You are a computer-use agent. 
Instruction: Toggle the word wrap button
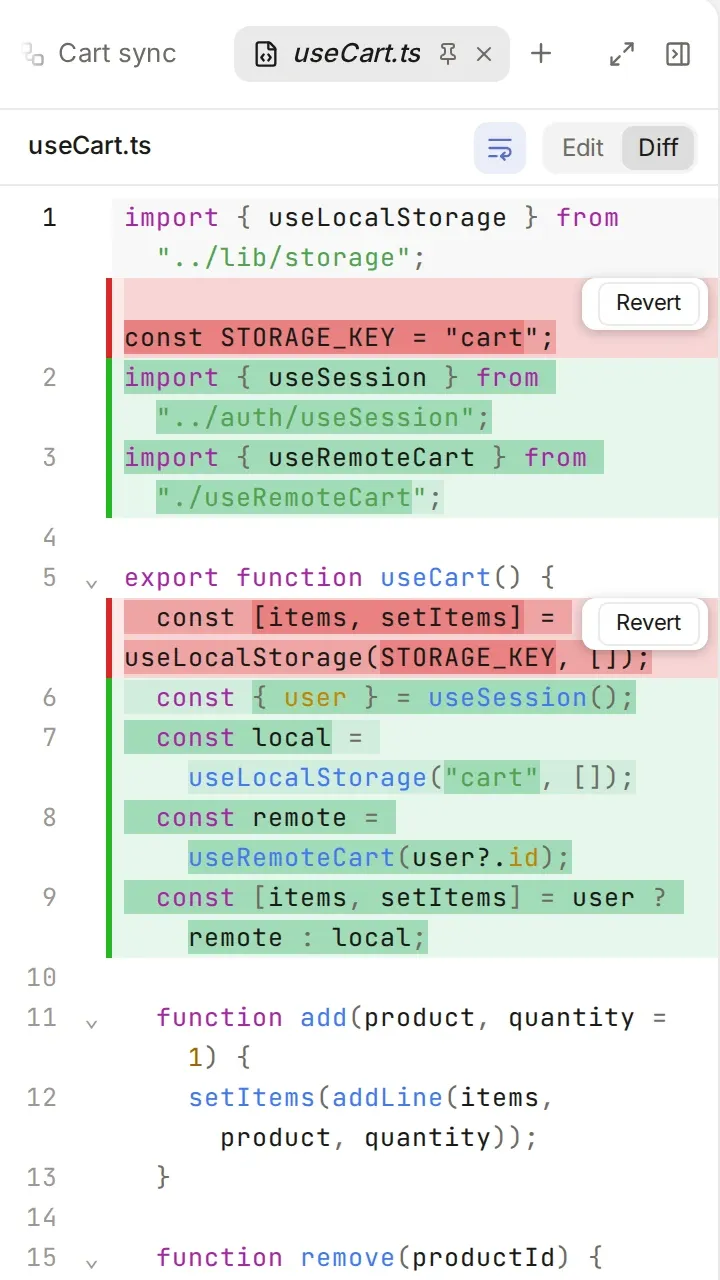tap(500, 148)
